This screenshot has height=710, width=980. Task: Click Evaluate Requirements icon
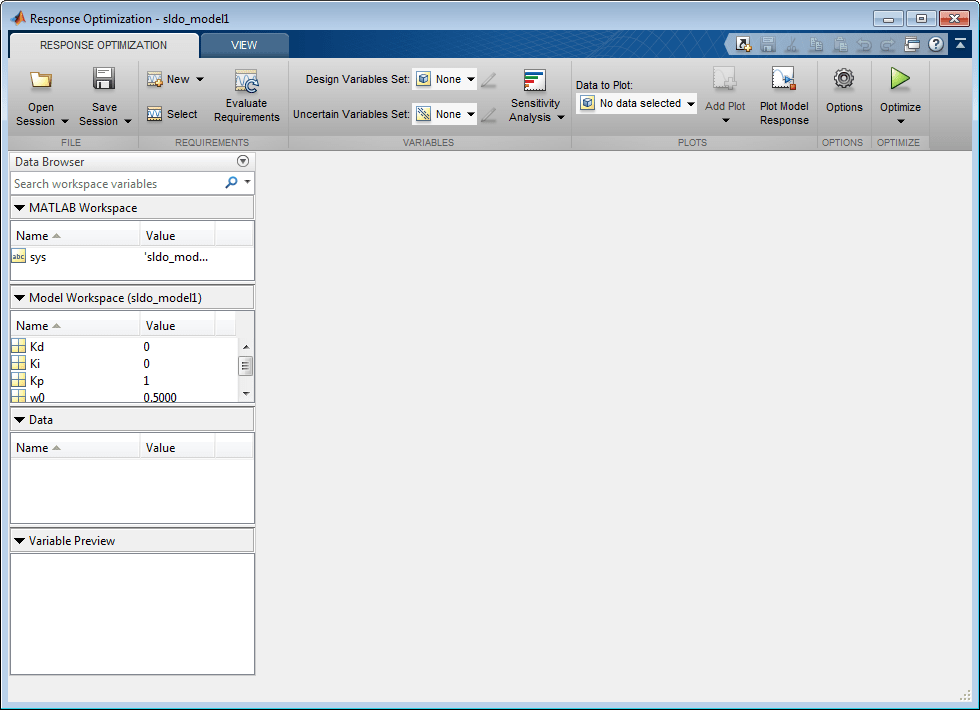246,81
